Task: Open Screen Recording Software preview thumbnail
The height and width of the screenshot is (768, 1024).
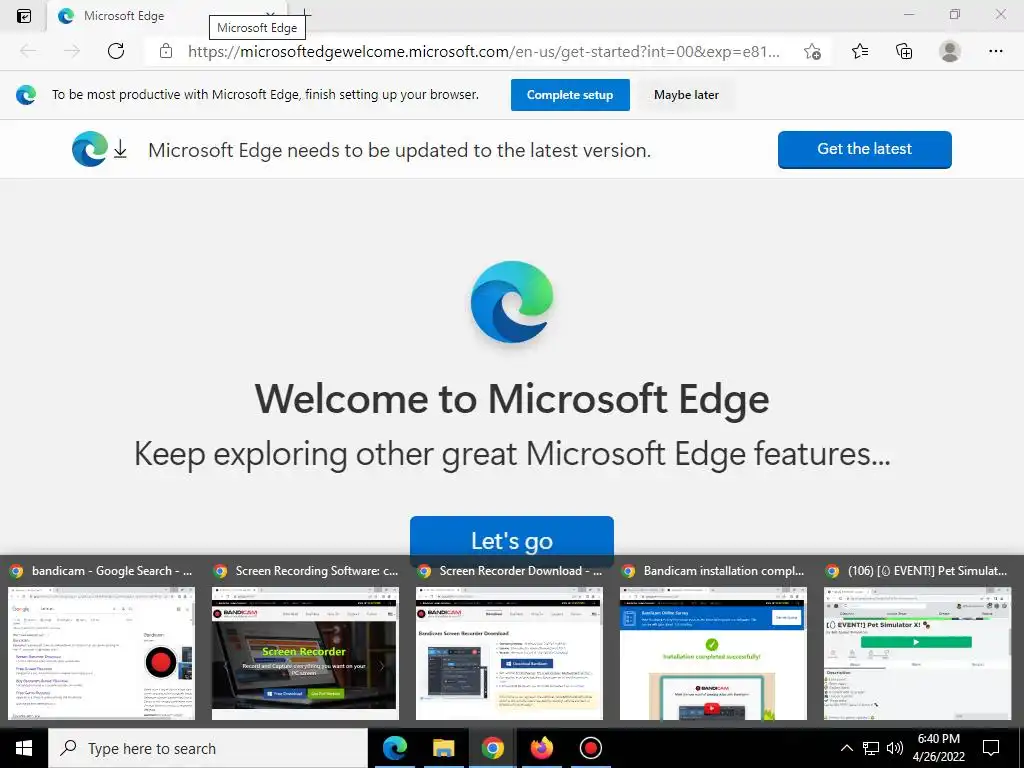Action: pos(305,653)
